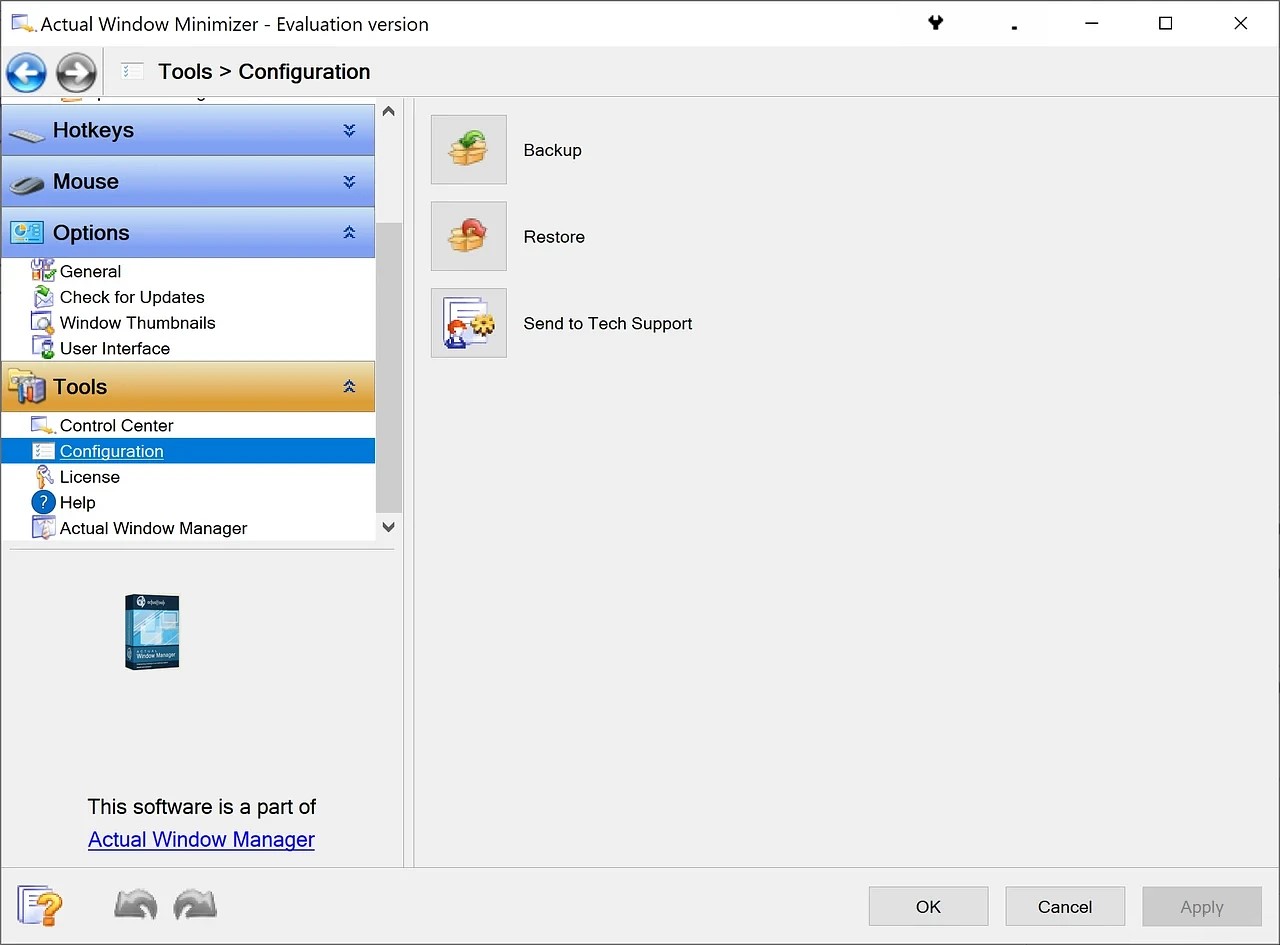Image resolution: width=1280 pixels, height=945 pixels.
Task: Open the Backup tool
Action: pos(468,149)
